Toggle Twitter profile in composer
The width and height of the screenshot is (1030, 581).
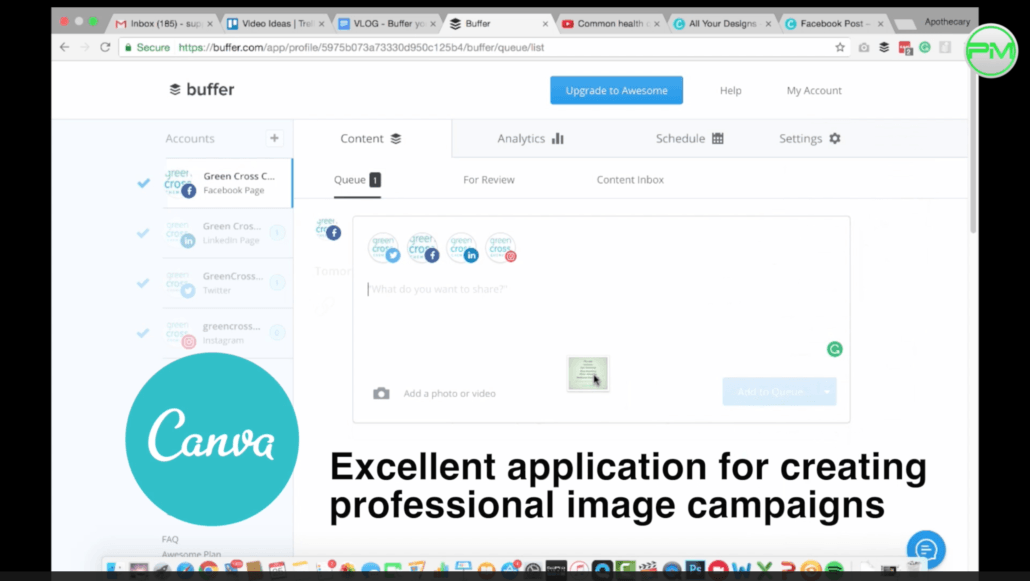384,248
